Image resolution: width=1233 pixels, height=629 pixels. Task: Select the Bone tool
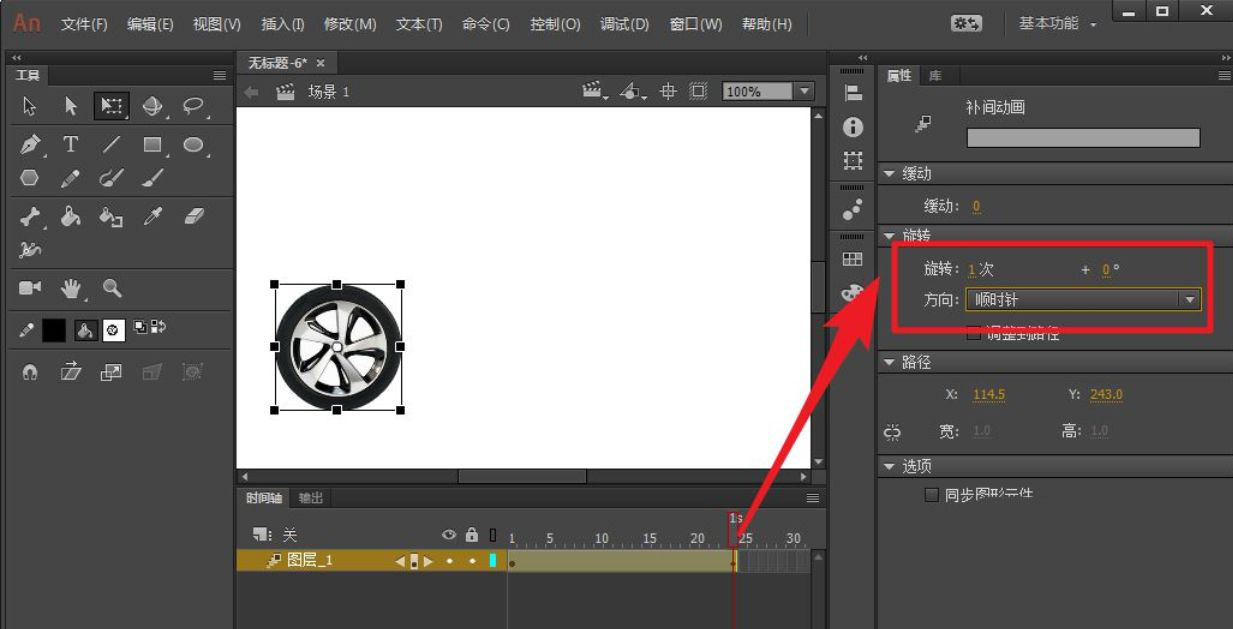pyautogui.click(x=30, y=216)
